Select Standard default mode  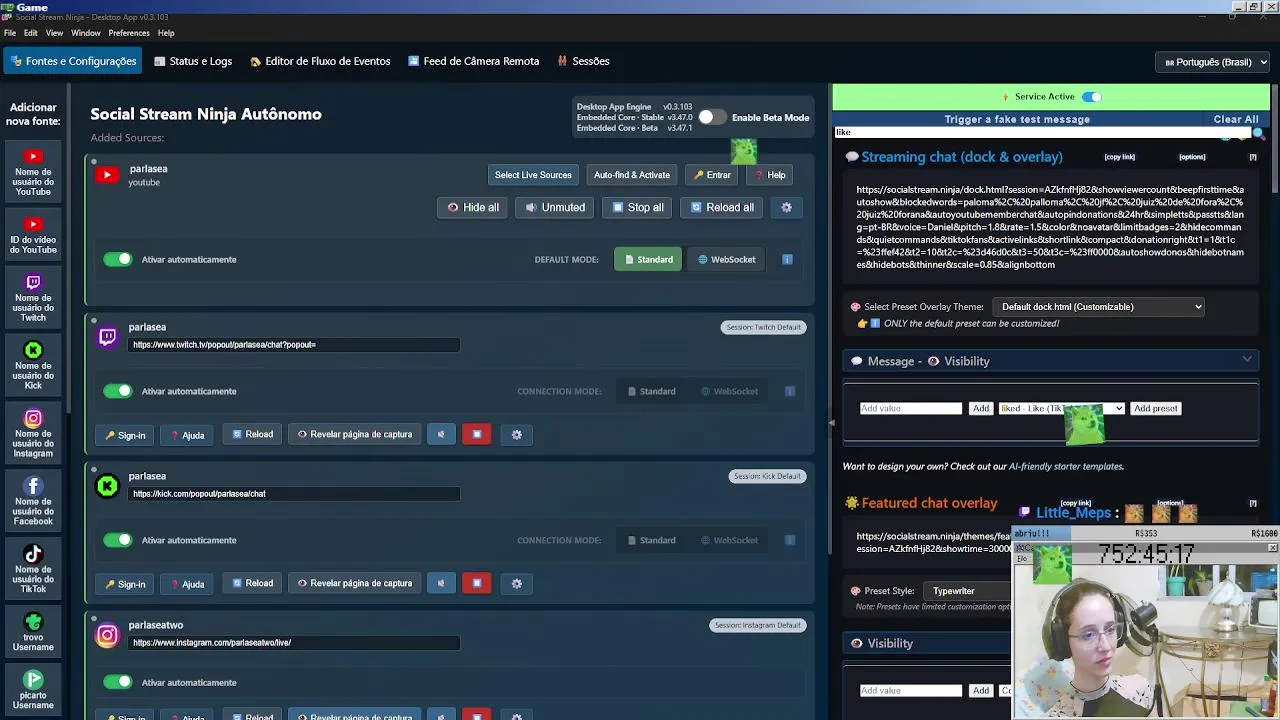[648, 259]
